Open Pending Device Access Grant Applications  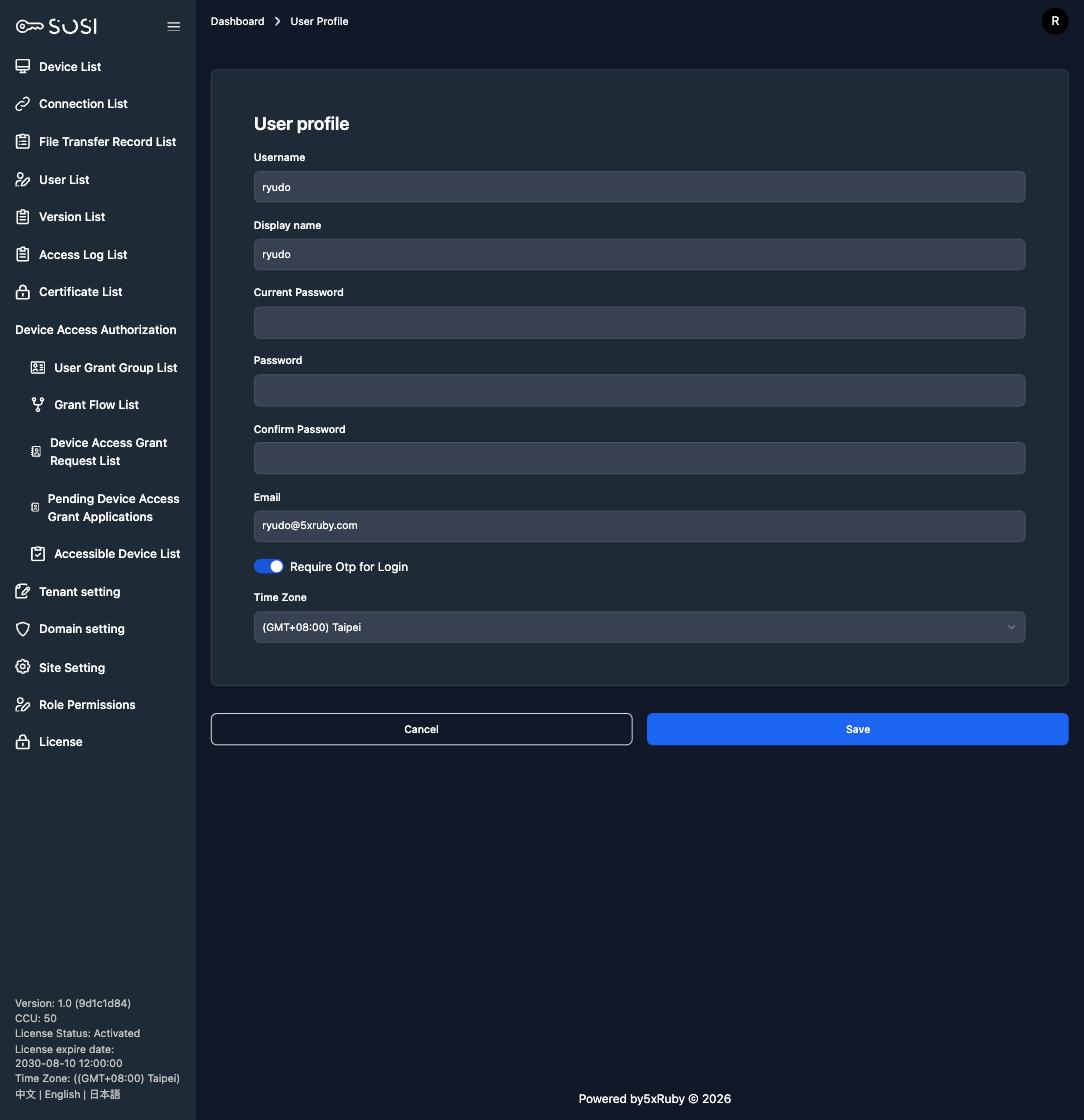click(114, 507)
